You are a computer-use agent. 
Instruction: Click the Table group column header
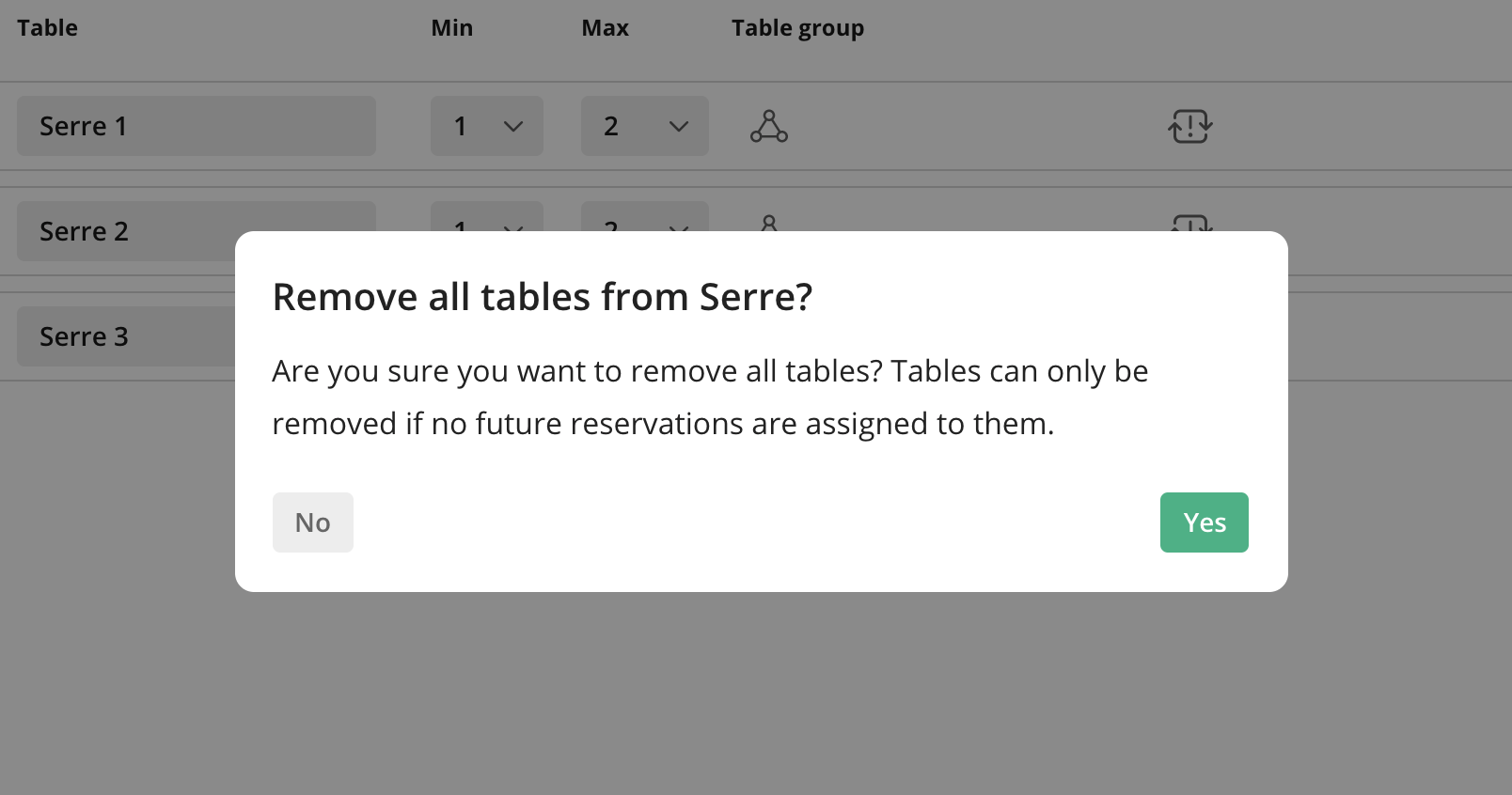pyautogui.click(x=797, y=28)
